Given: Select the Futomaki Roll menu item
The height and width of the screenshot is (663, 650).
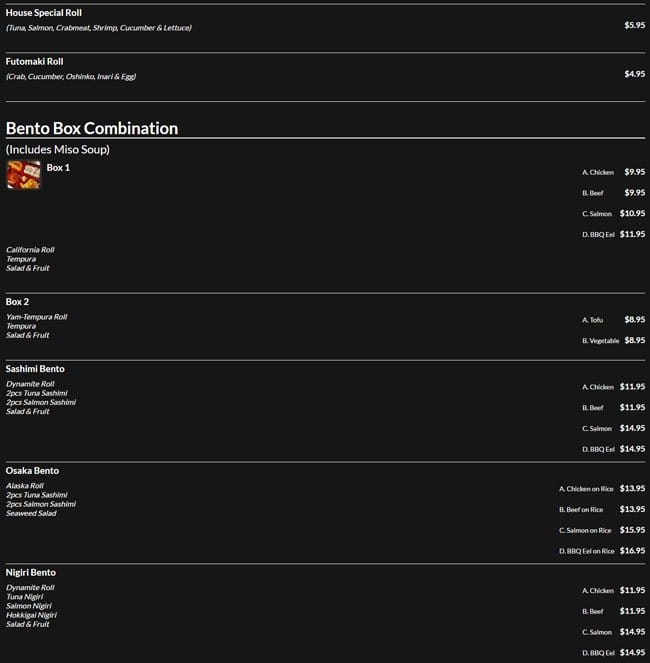Looking at the screenshot, I should pyautogui.click(x=35, y=61).
